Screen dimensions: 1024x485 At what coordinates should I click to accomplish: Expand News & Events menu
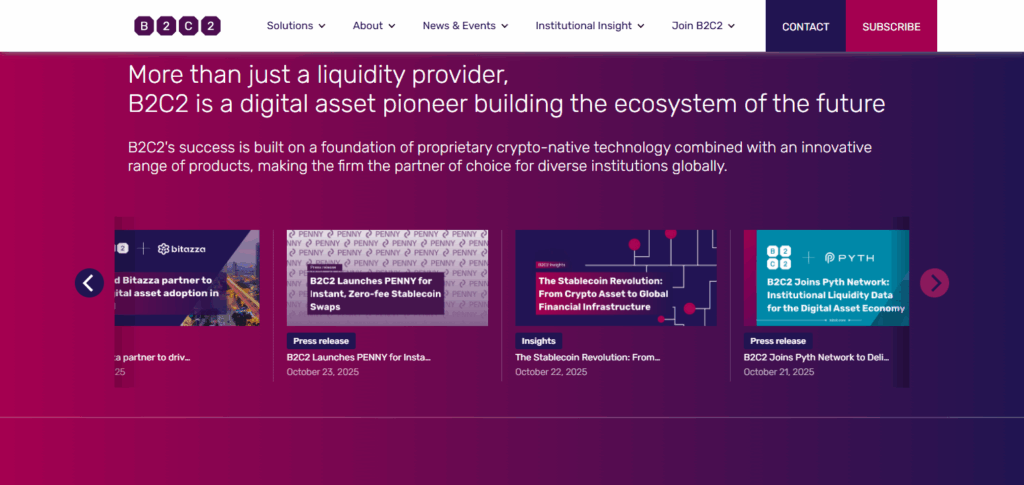pyautogui.click(x=465, y=26)
